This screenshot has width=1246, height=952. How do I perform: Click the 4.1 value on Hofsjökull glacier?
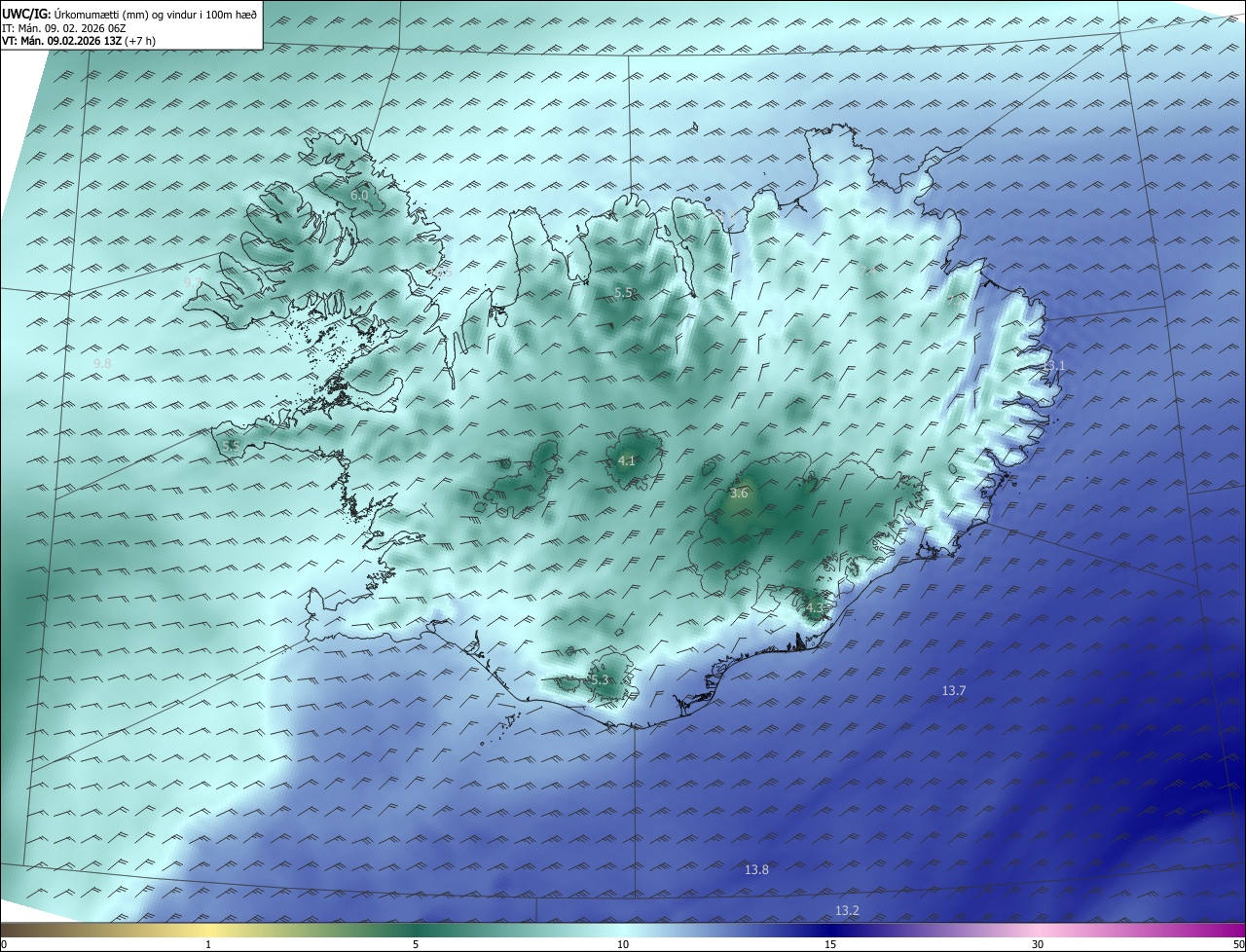[x=627, y=461]
